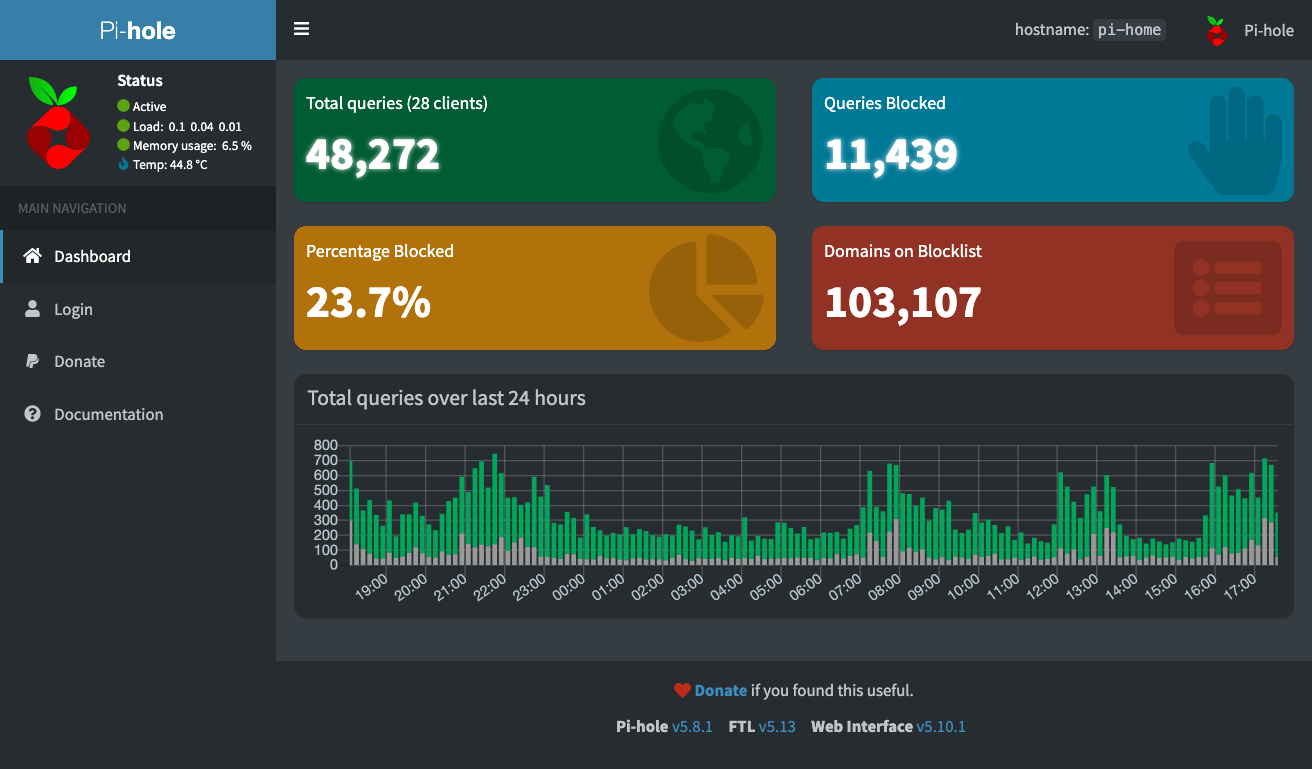Click the 08:00 label on chart axis
The height and width of the screenshot is (769, 1312).
pos(884,587)
